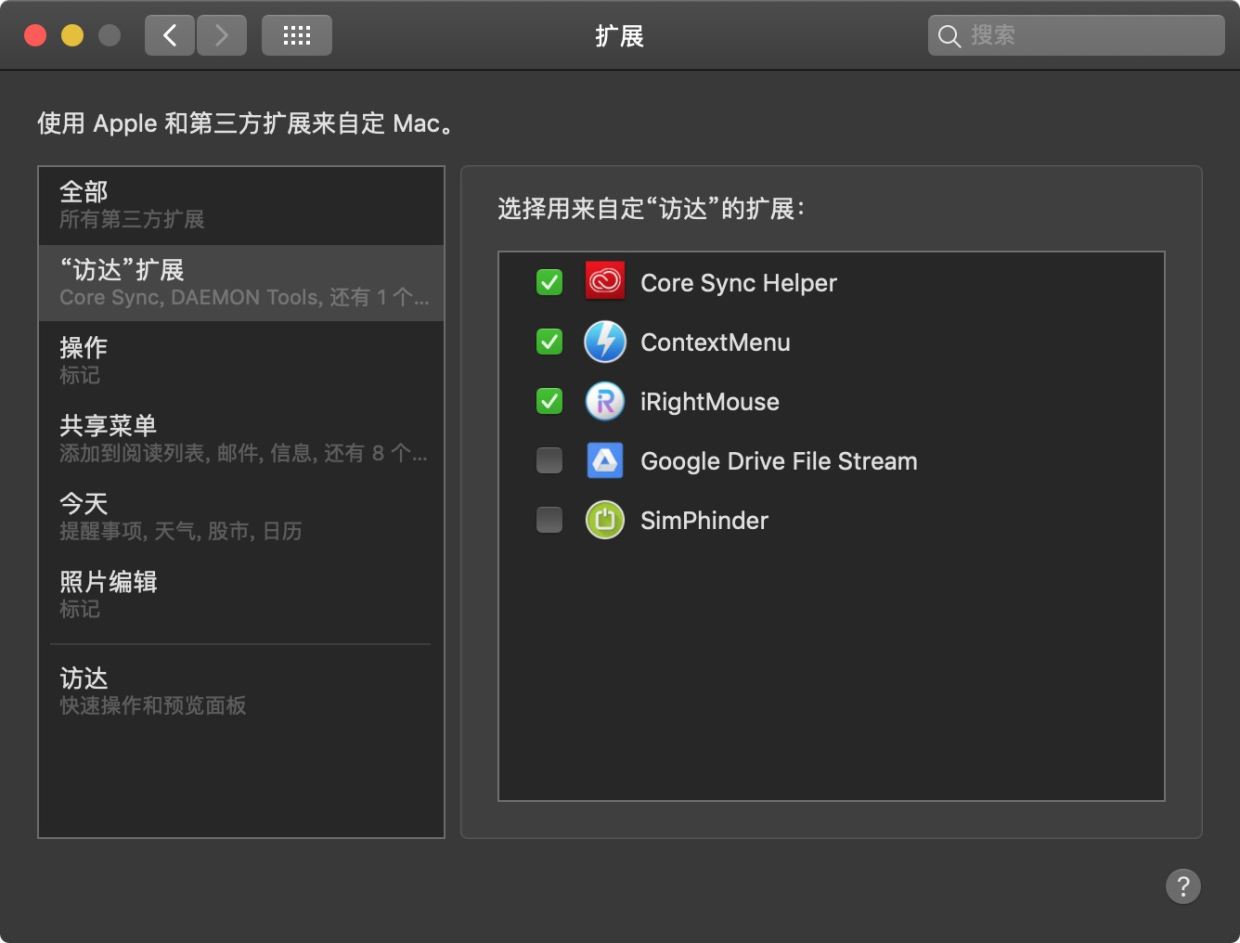Click the iRightMouse app icon
The height and width of the screenshot is (943, 1240).
pos(605,401)
